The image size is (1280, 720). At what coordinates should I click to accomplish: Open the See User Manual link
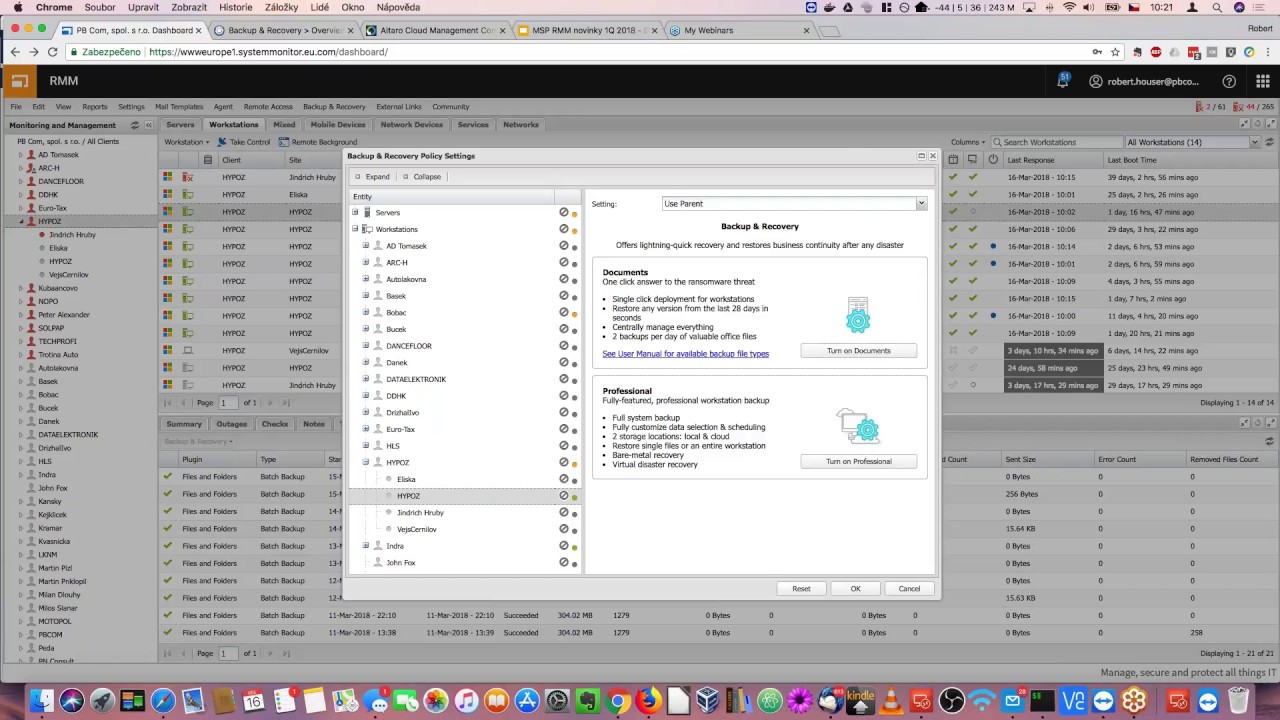[686, 354]
